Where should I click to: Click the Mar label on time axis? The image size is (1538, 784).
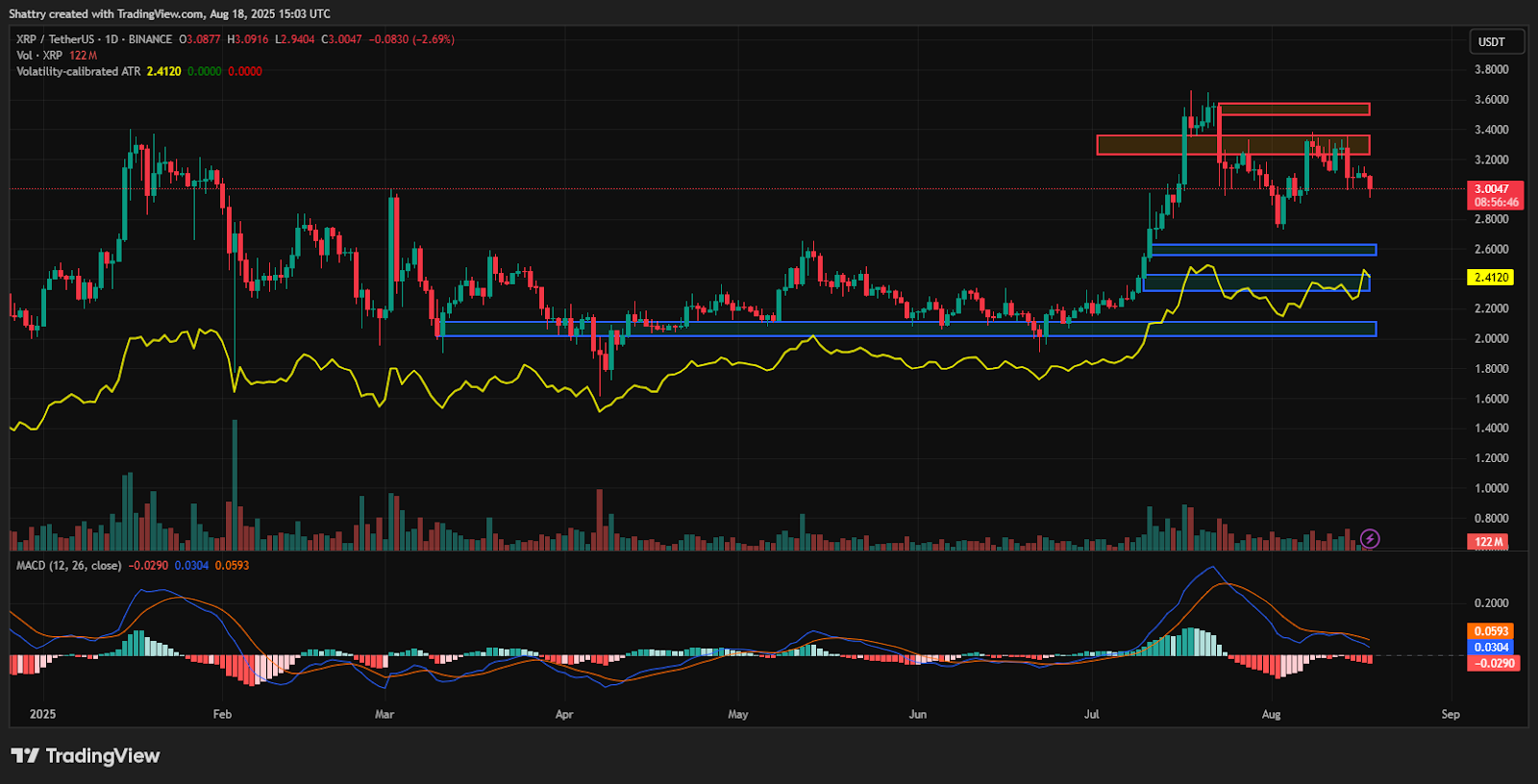[x=384, y=714]
